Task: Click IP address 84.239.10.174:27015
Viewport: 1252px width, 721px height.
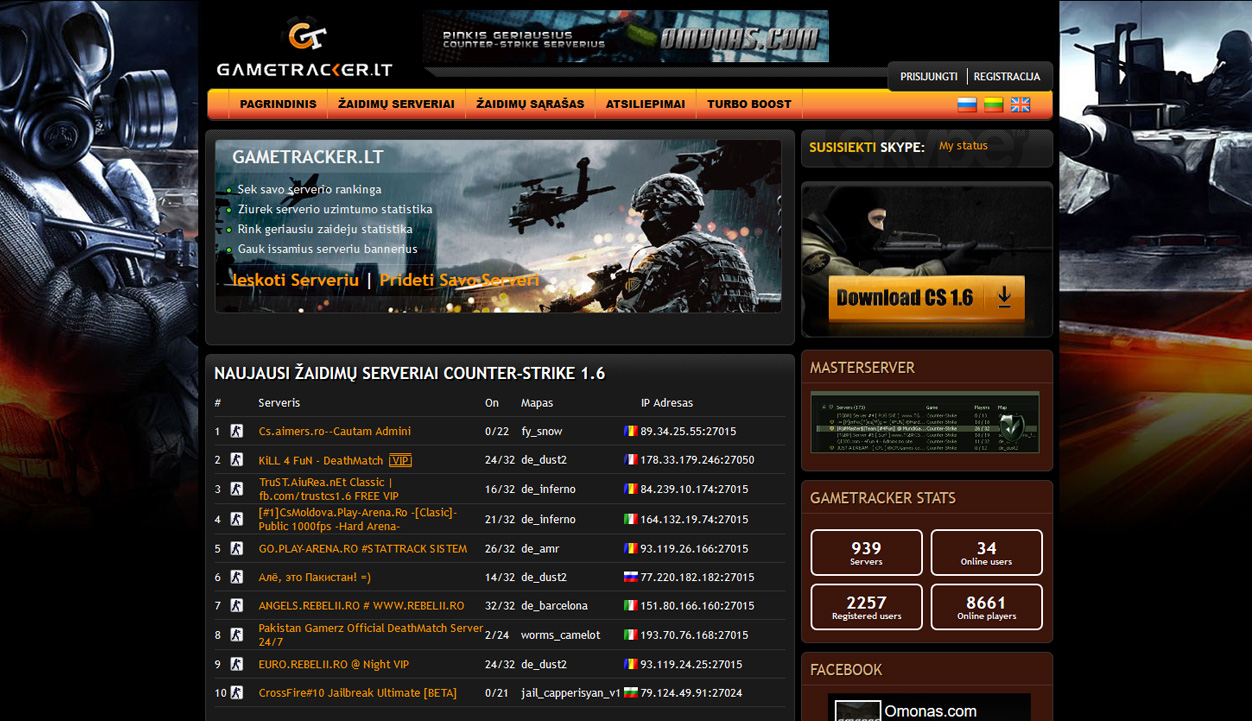Action: pyautogui.click(x=694, y=489)
